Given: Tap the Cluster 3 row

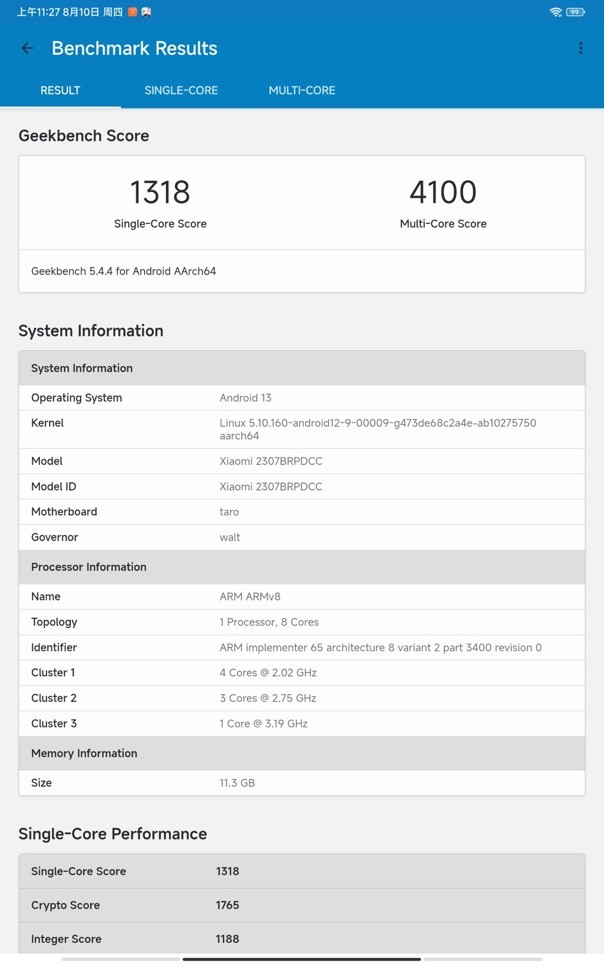Looking at the screenshot, I should click(x=301, y=723).
